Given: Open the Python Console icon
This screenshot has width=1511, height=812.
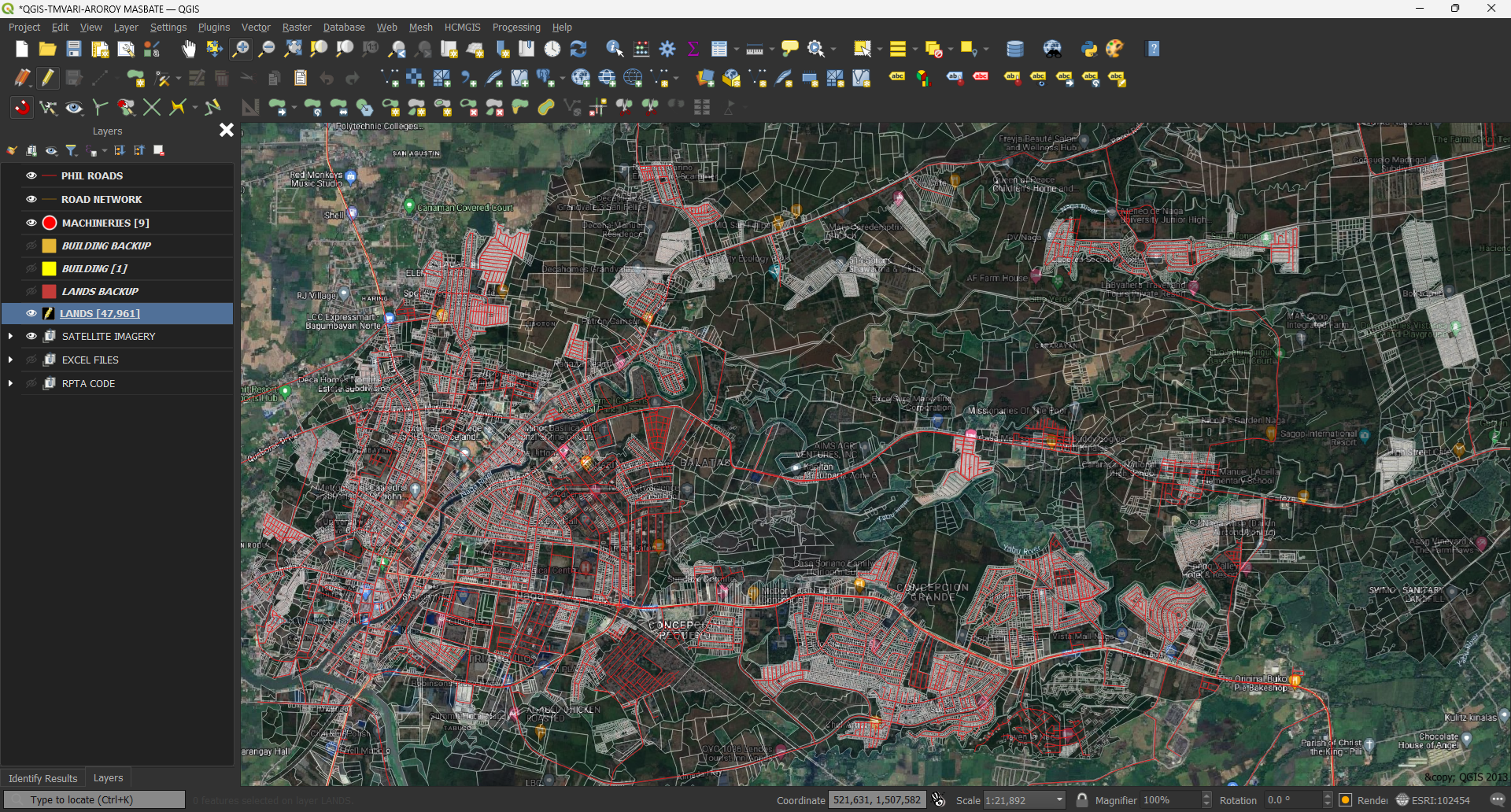Looking at the screenshot, I should pyautogui.click(x=1089, y=50).
